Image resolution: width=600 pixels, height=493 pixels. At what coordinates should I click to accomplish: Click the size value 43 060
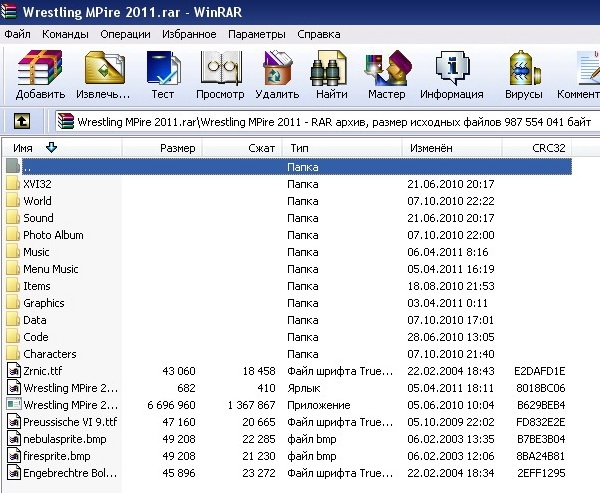(x=179, y=371)
